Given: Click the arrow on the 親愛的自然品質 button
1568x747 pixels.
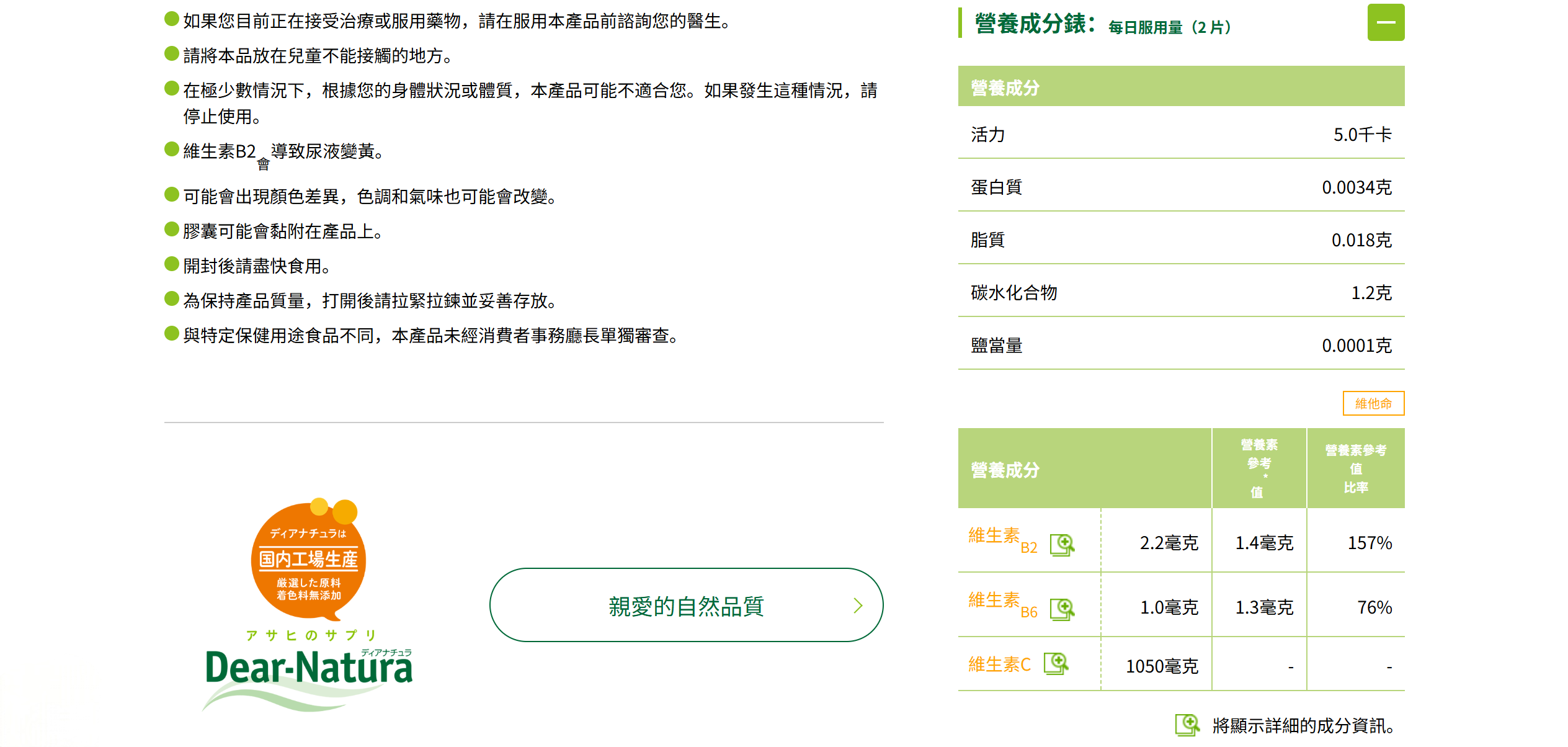Looking at the screenshot, I should pyautogui.click(x=858, y=606).
